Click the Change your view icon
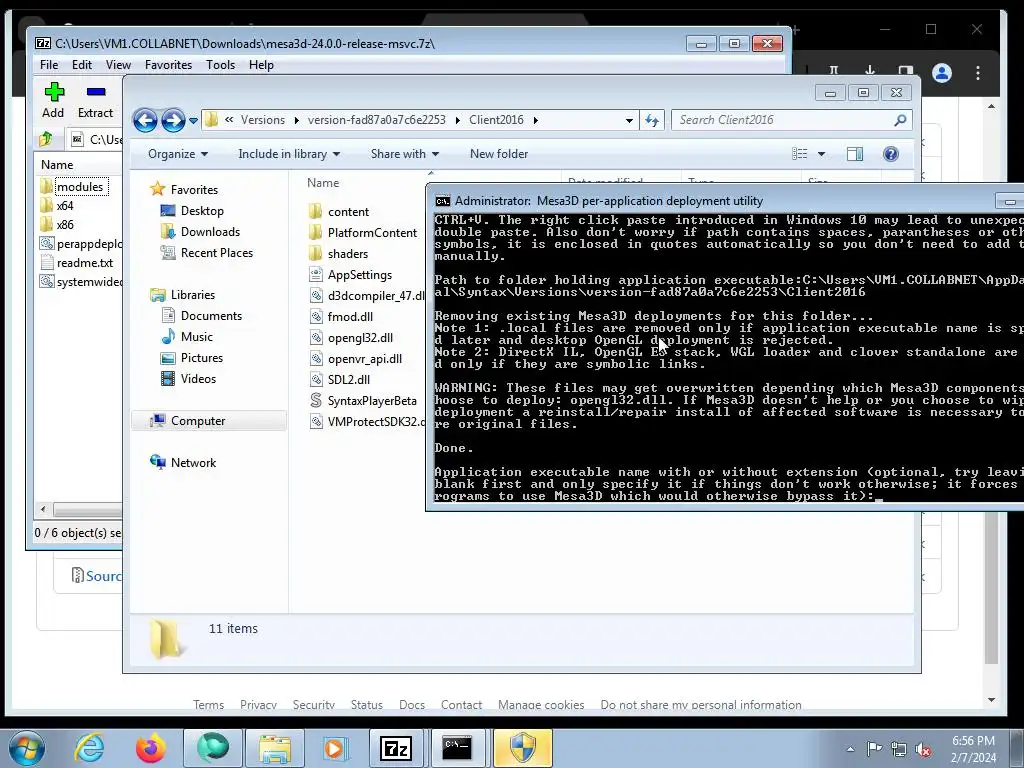 tap(800, 154)
